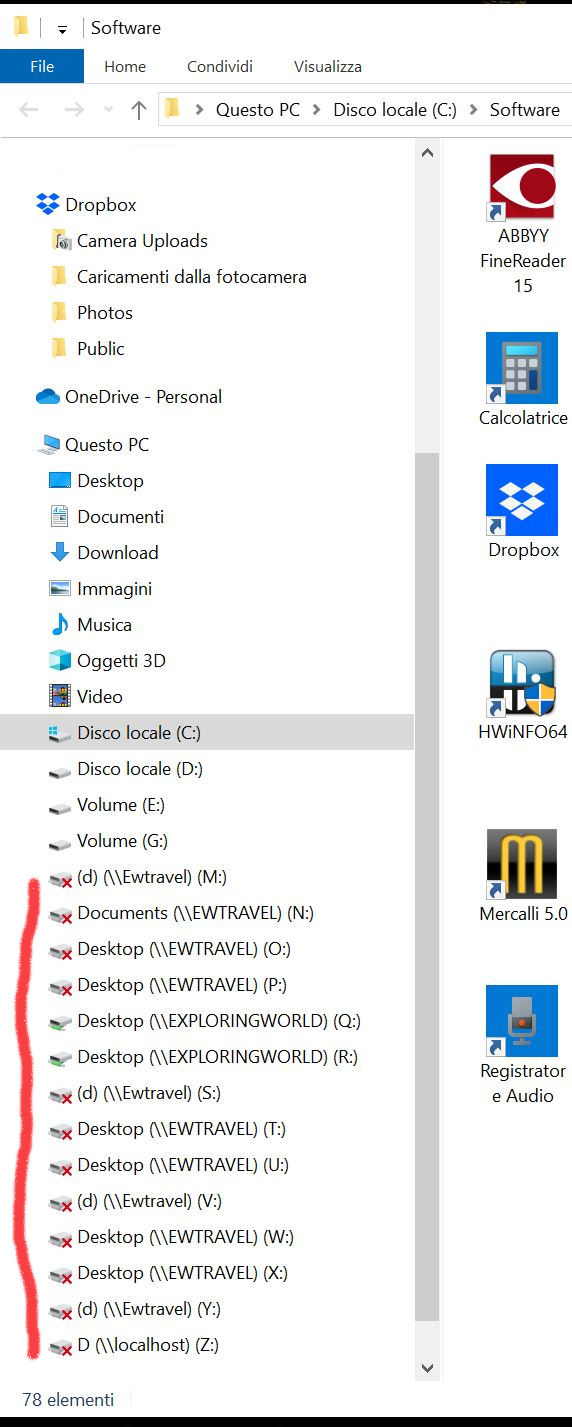Open Registratore Audio shortcut
Screen dimensions: 572x1427
522,1045
